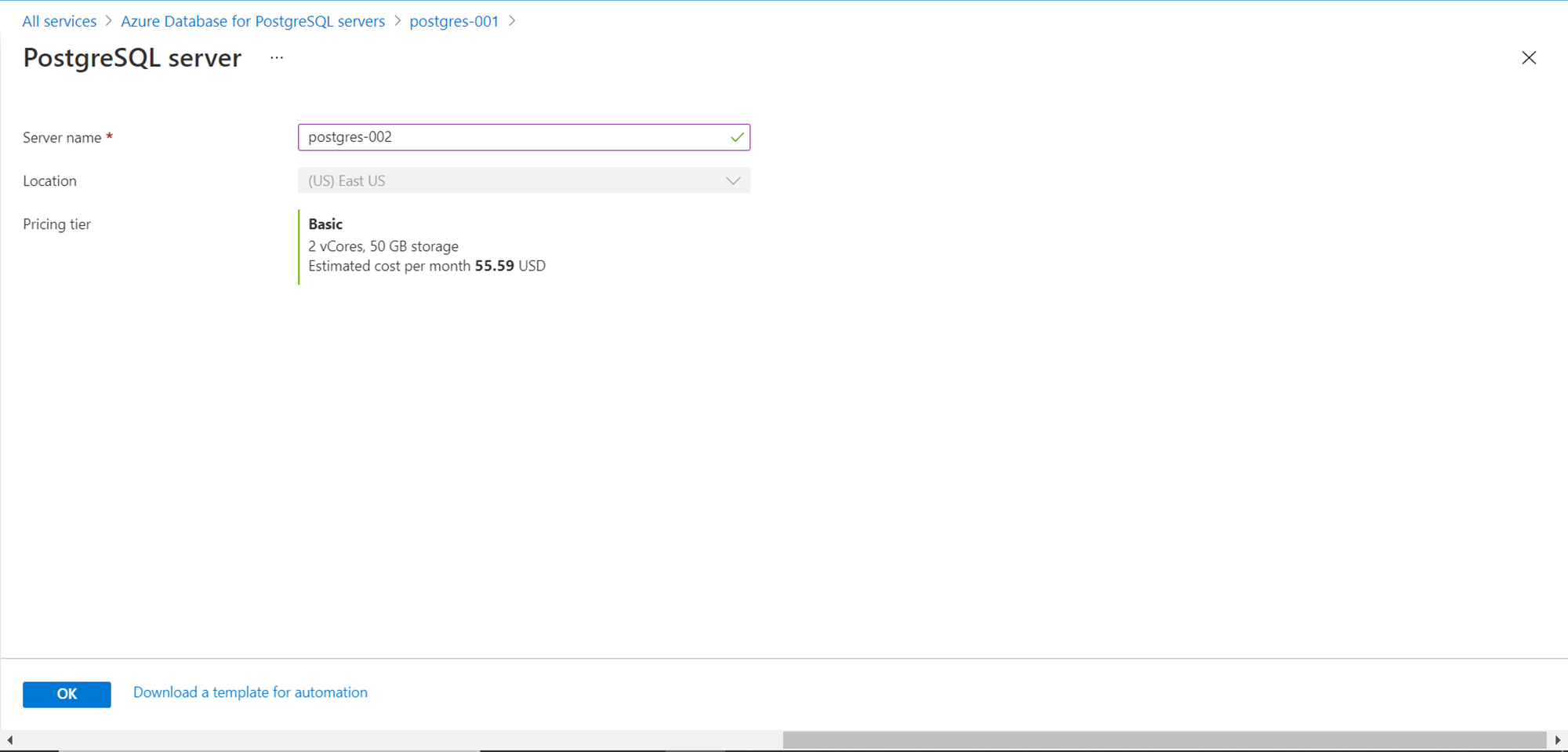Click the 2 vCores, 50 GB storage text

pyautogui.click(x=383, y=246)
